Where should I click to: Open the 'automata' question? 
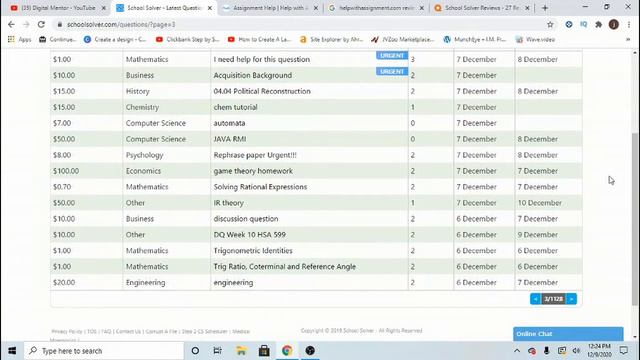(x=229, y=123)
